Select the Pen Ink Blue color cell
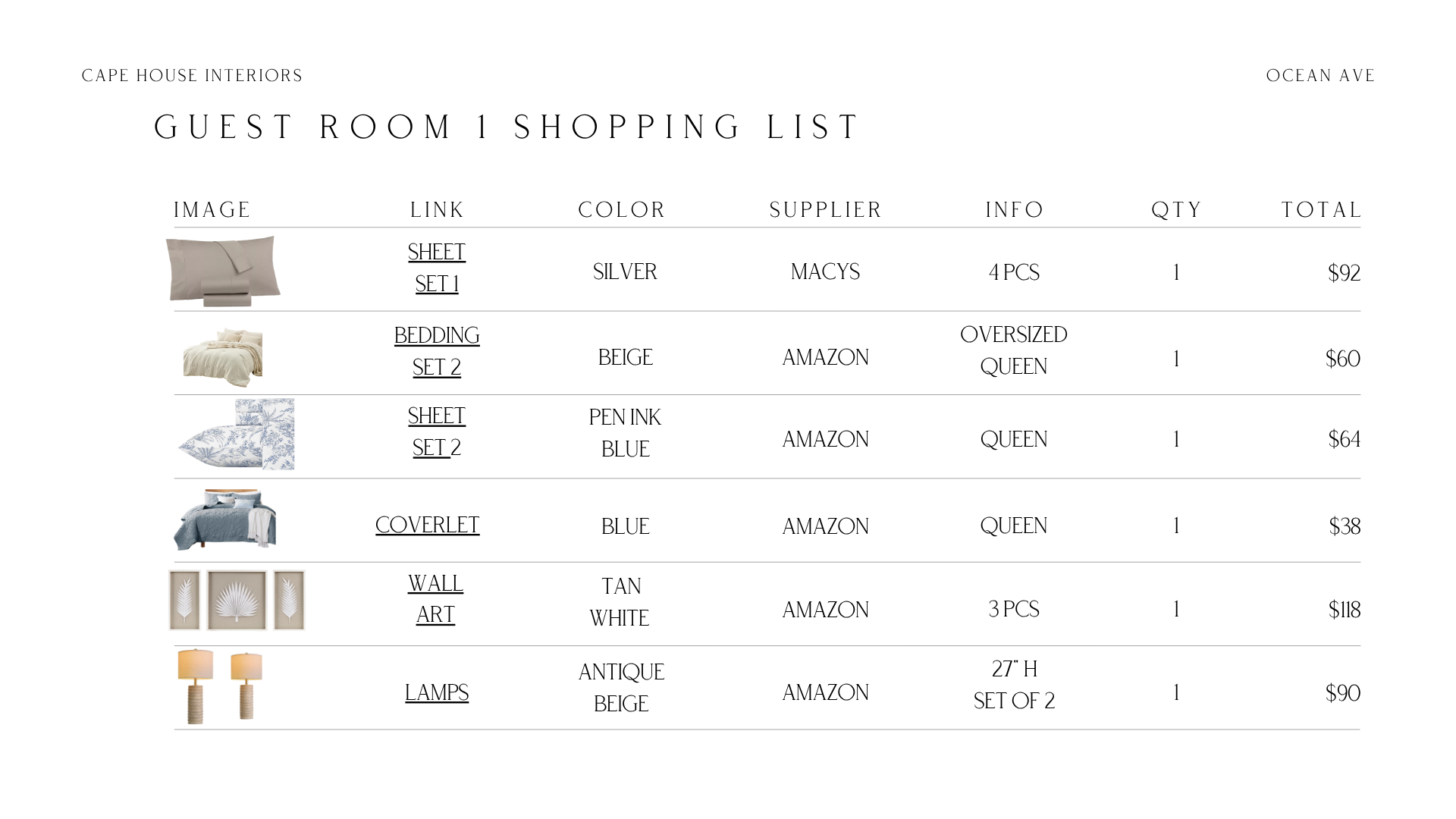The image size is (1456, 819). (625, 433)
